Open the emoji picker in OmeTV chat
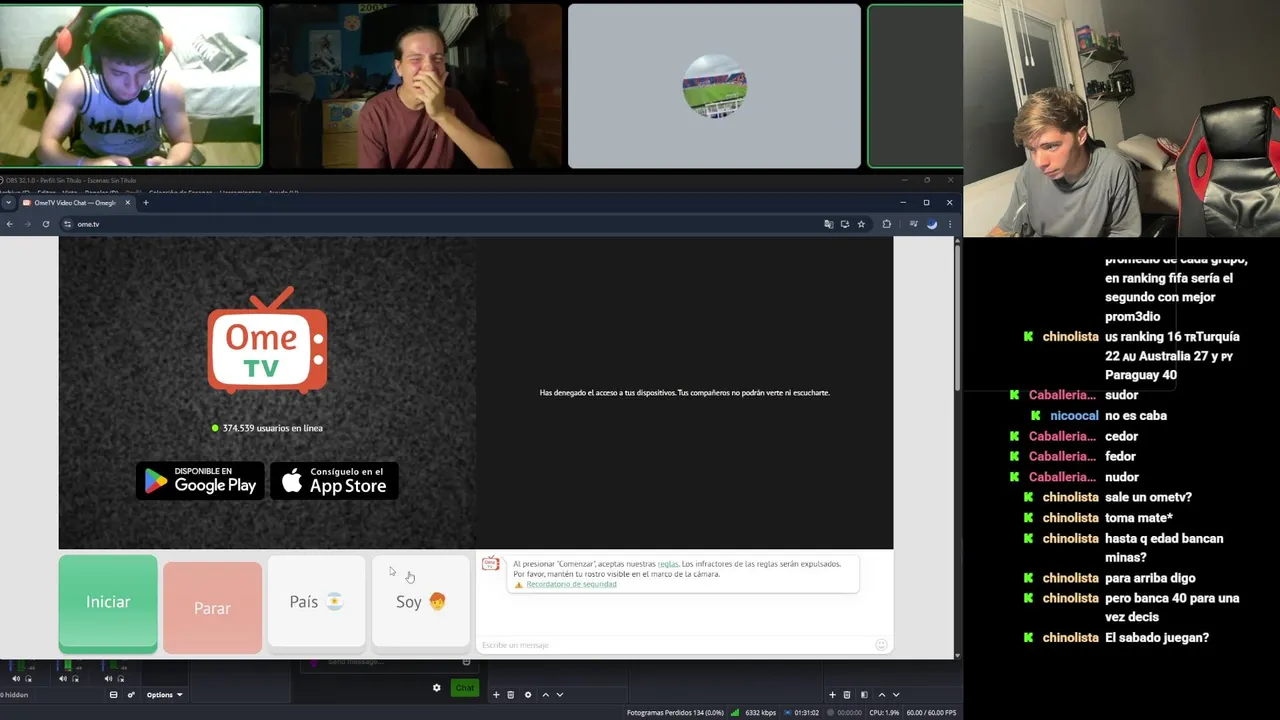 coord(881,645)
